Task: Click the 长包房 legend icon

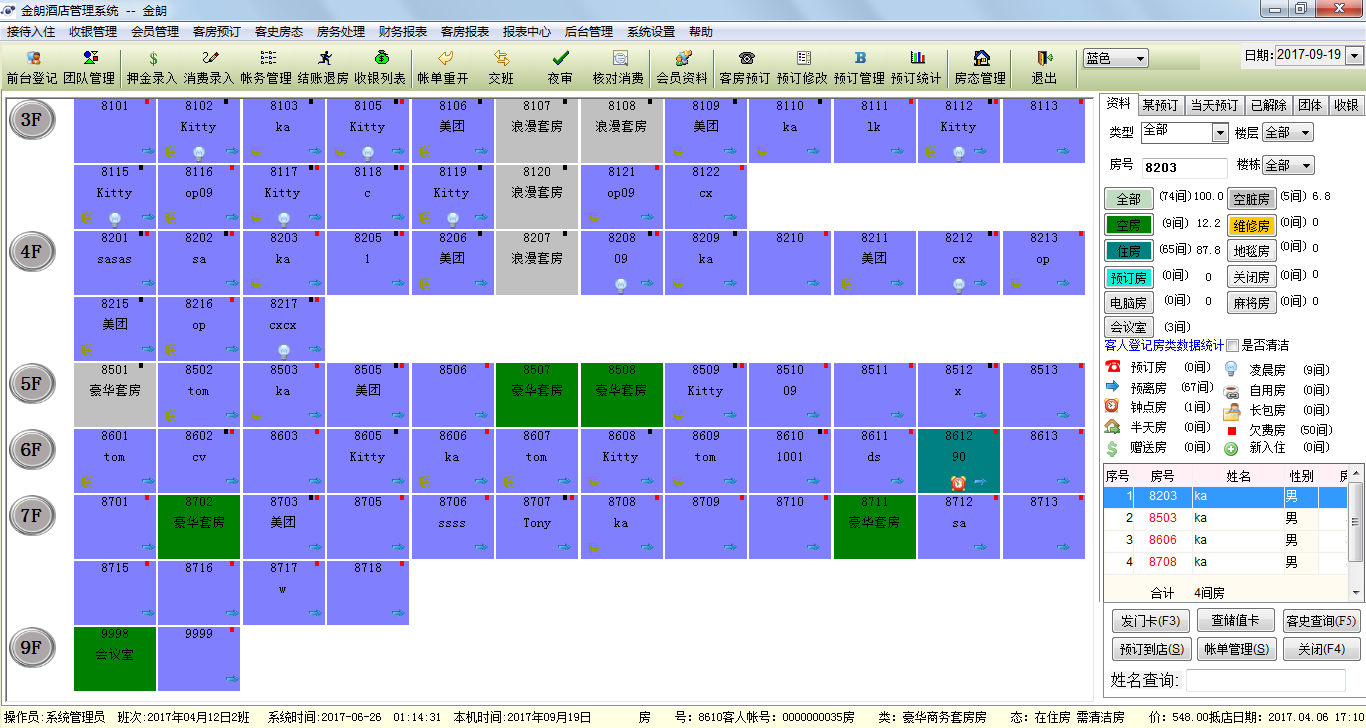Action: click(1231, 409)
